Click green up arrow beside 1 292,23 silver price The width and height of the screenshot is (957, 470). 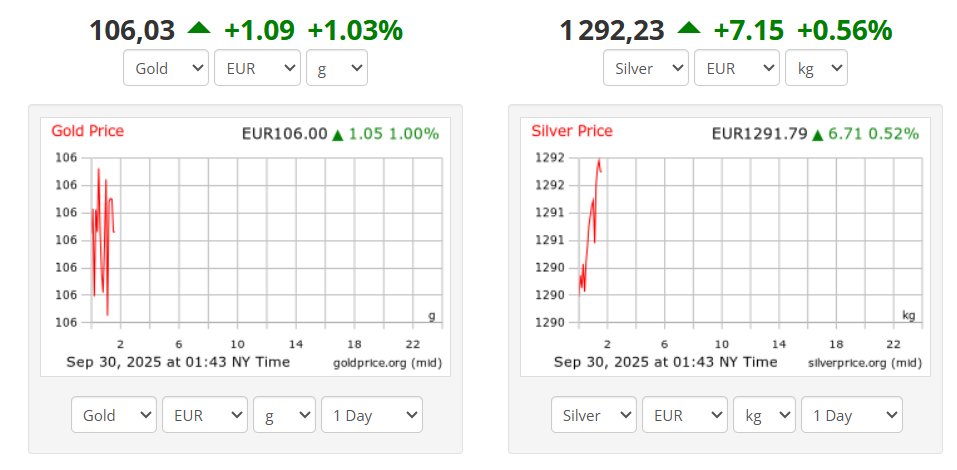pyautogui.click(x=690, y=30)
